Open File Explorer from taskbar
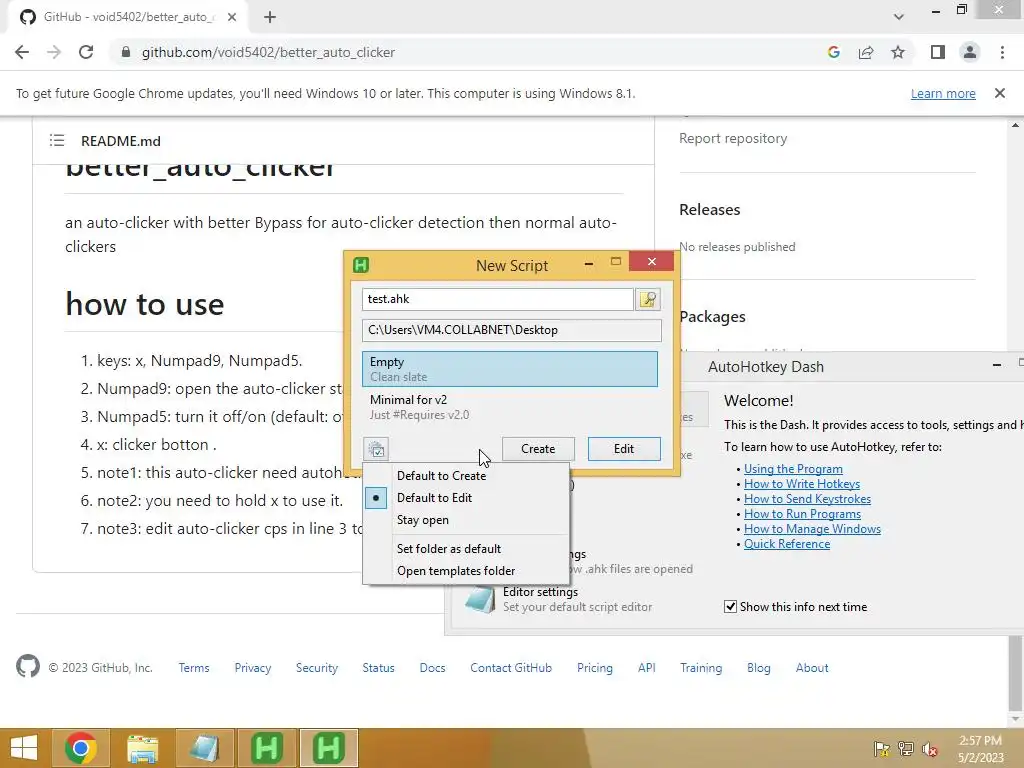1024x768 pixels. [142, 748]
